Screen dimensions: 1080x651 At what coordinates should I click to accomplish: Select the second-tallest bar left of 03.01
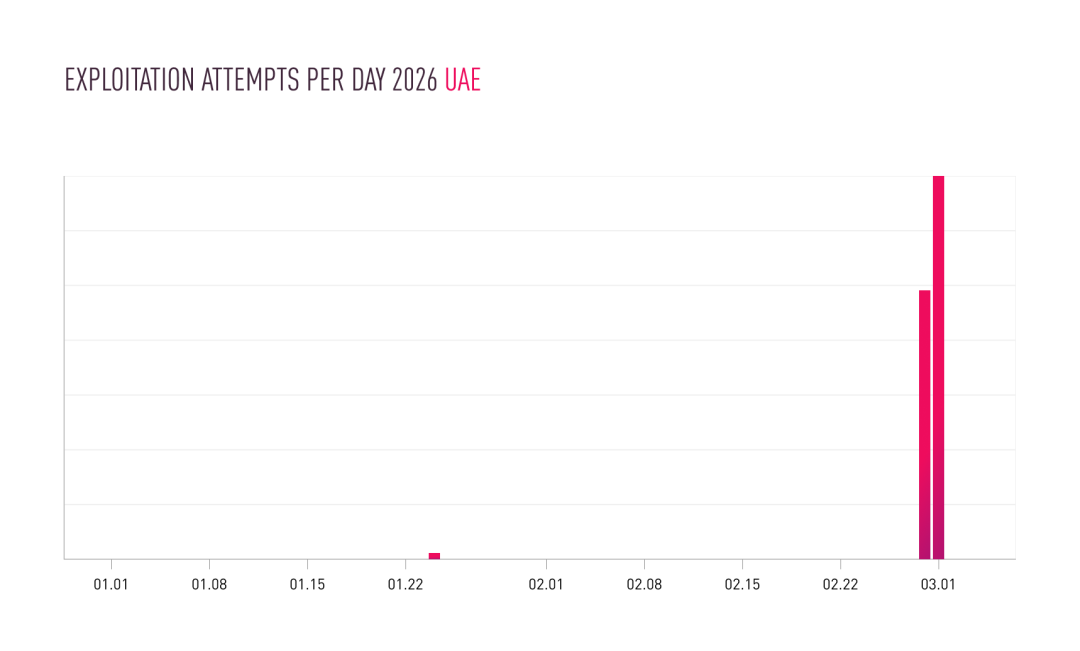click(924, 424)
